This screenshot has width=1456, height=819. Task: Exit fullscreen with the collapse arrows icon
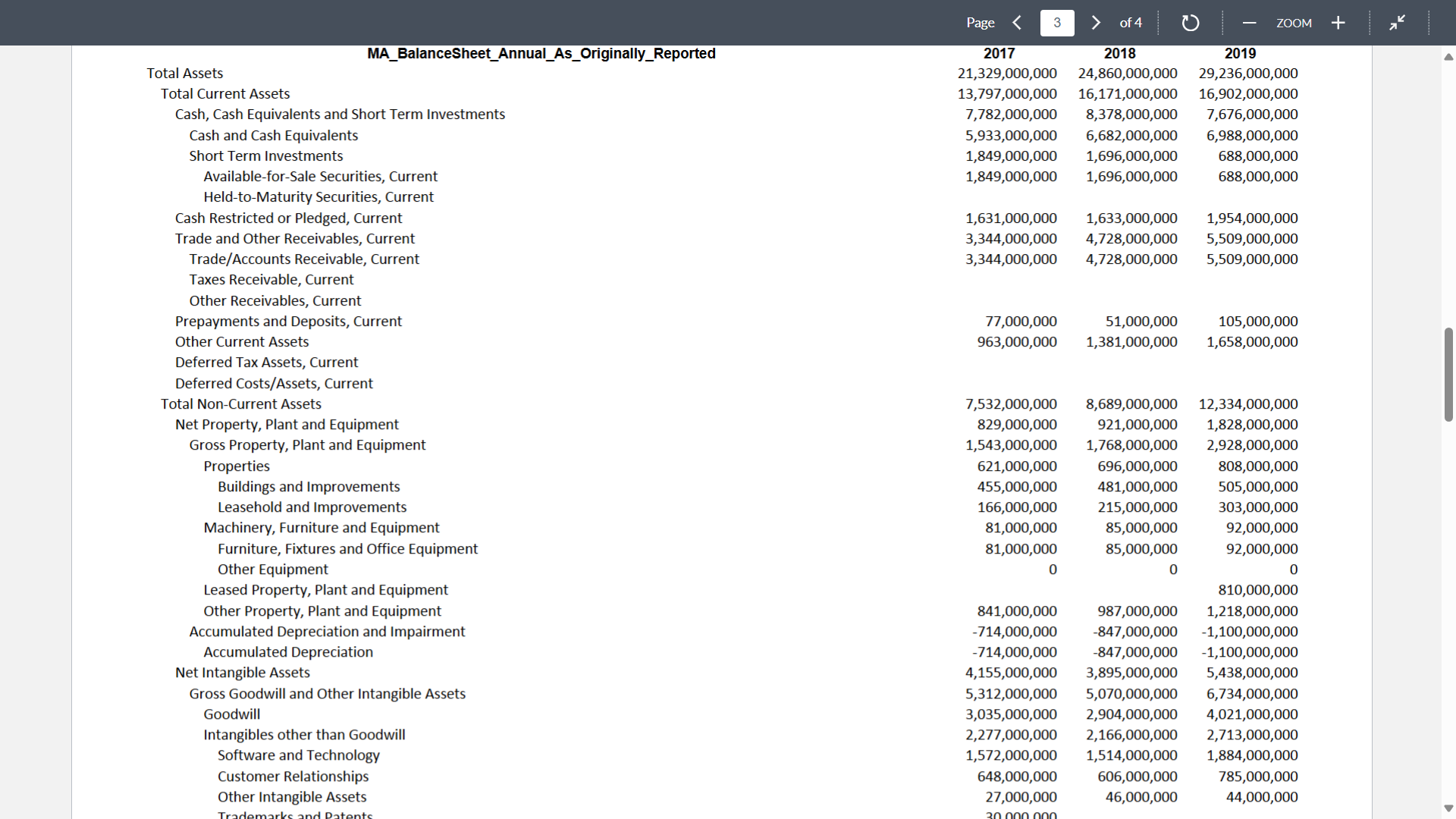(x=1397, y=23)
